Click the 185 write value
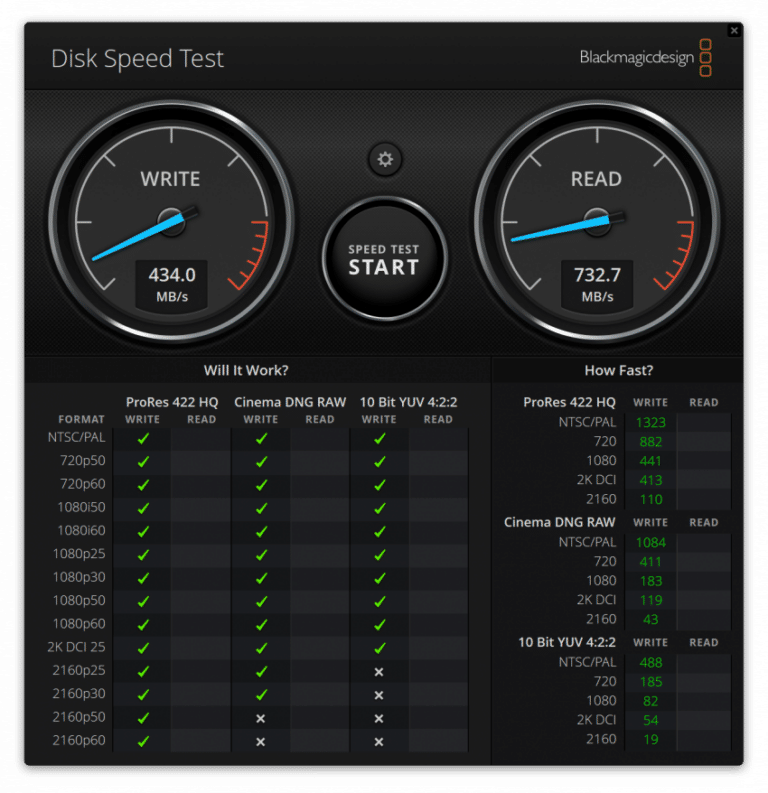Screen dimensions: 768x793 (x=651, y=682)
